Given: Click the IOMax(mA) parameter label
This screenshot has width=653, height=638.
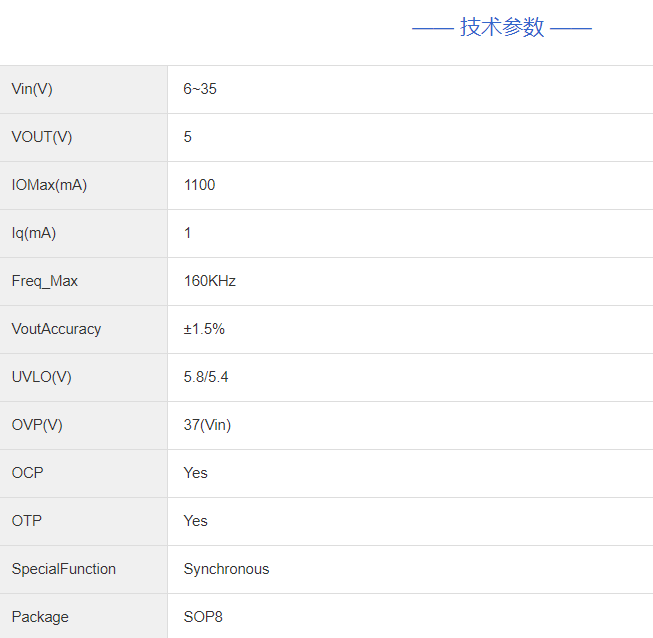Looking at the screenshot, I should pos(49,185).
